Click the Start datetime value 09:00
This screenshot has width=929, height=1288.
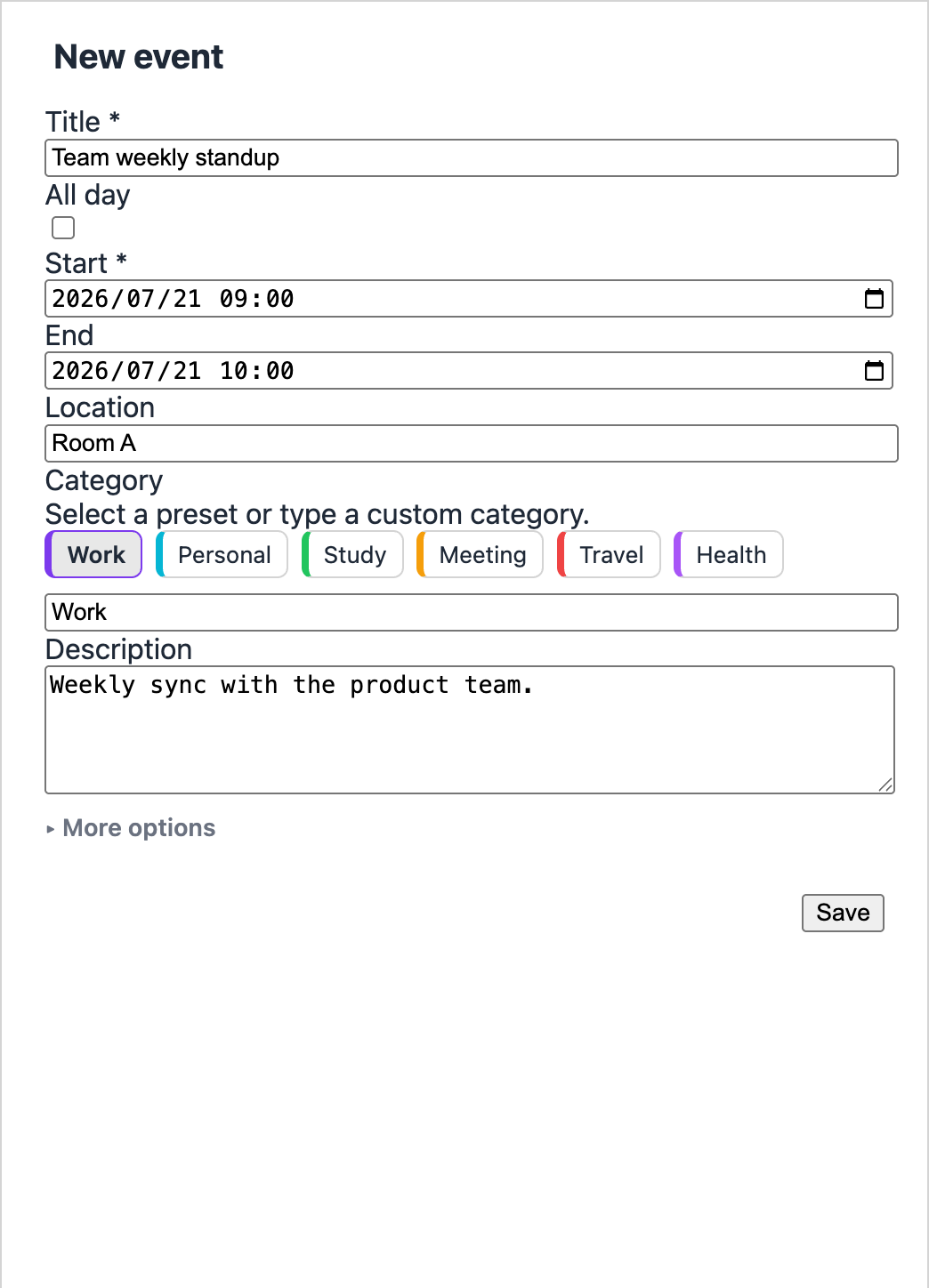[x=256, y=299]
